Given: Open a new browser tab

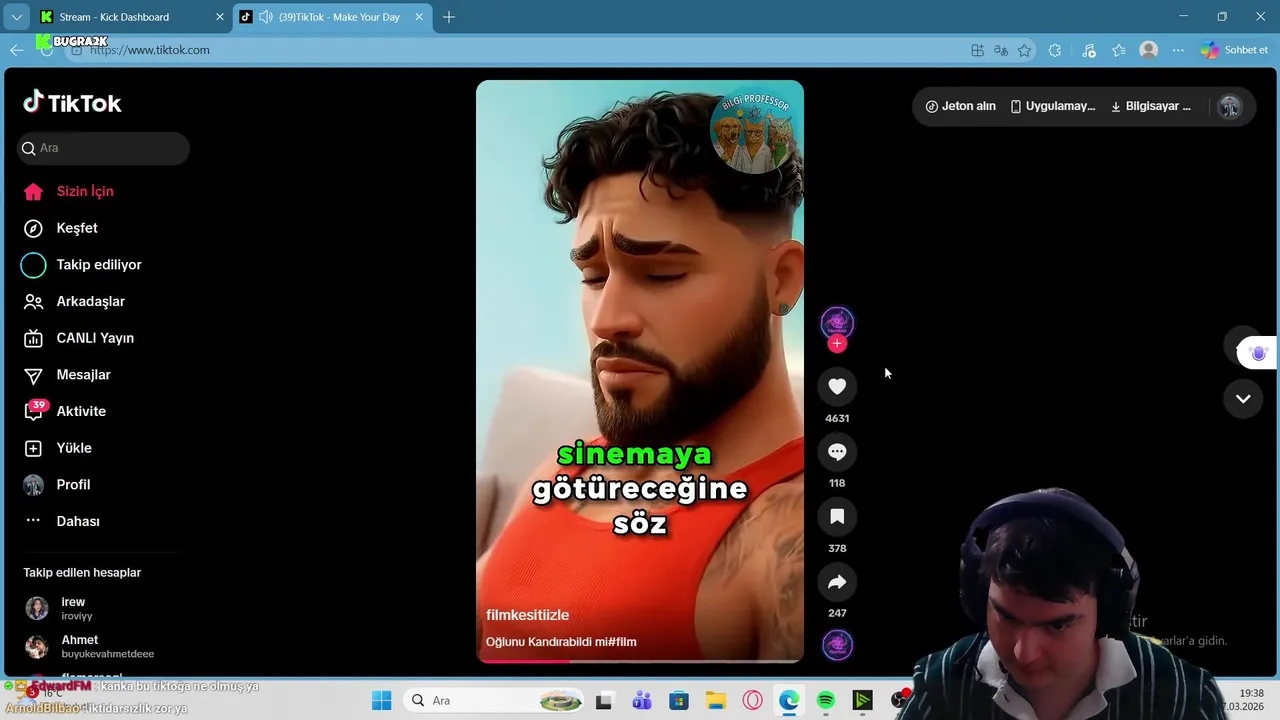Looking at the screenshot, I should 449,17.
